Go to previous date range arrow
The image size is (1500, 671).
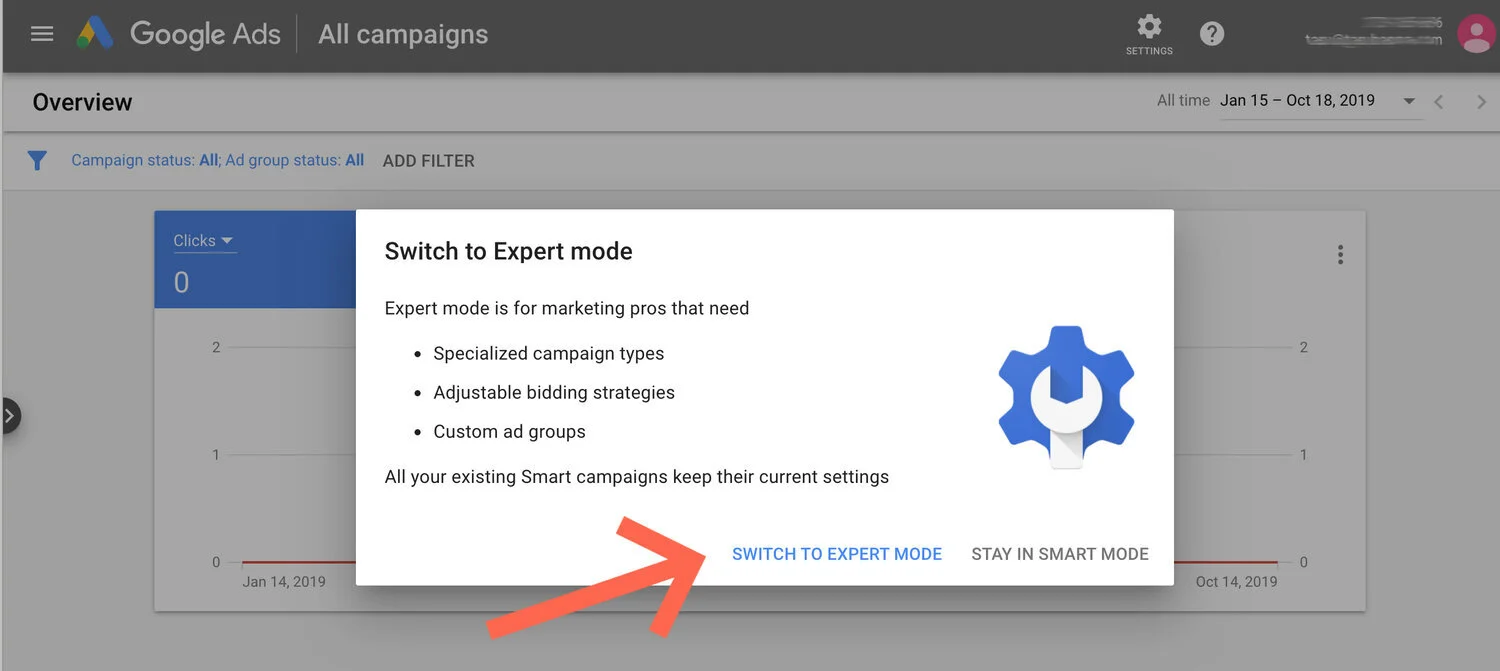pos(1439,102)
